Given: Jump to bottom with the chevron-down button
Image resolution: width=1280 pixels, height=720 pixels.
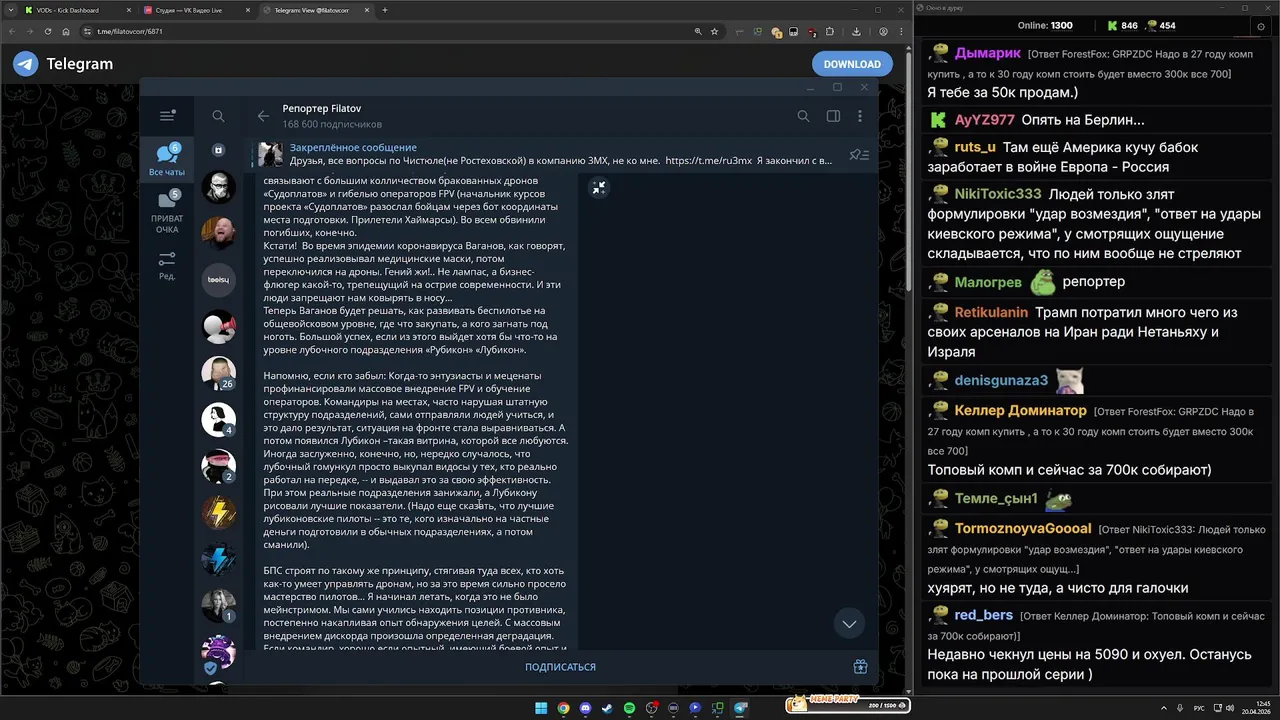Looking at the screenshot, I should pyautogui.click(x=849, y=623).
